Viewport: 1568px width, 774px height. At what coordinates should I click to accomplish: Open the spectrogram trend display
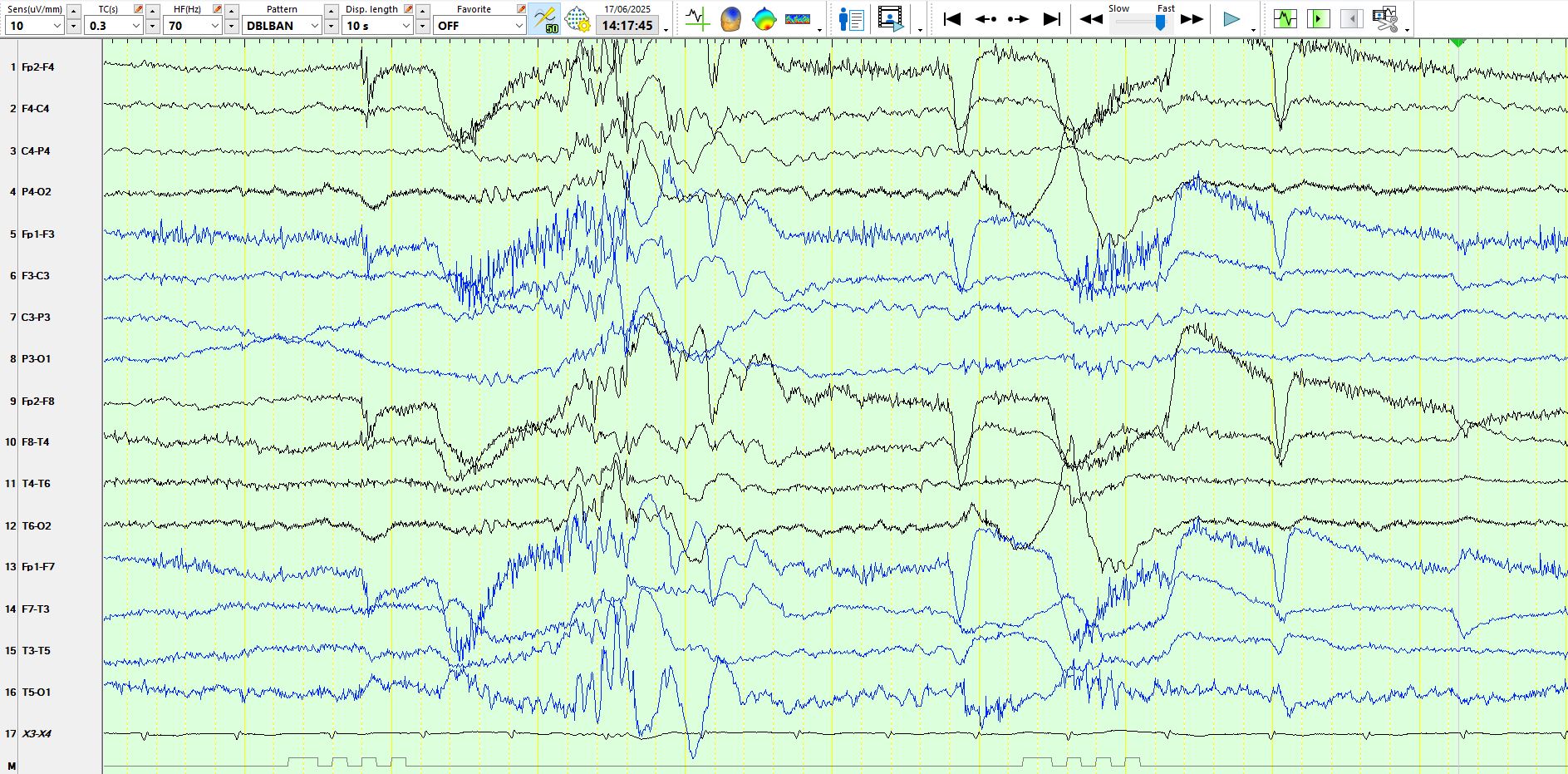click(798, 18)
